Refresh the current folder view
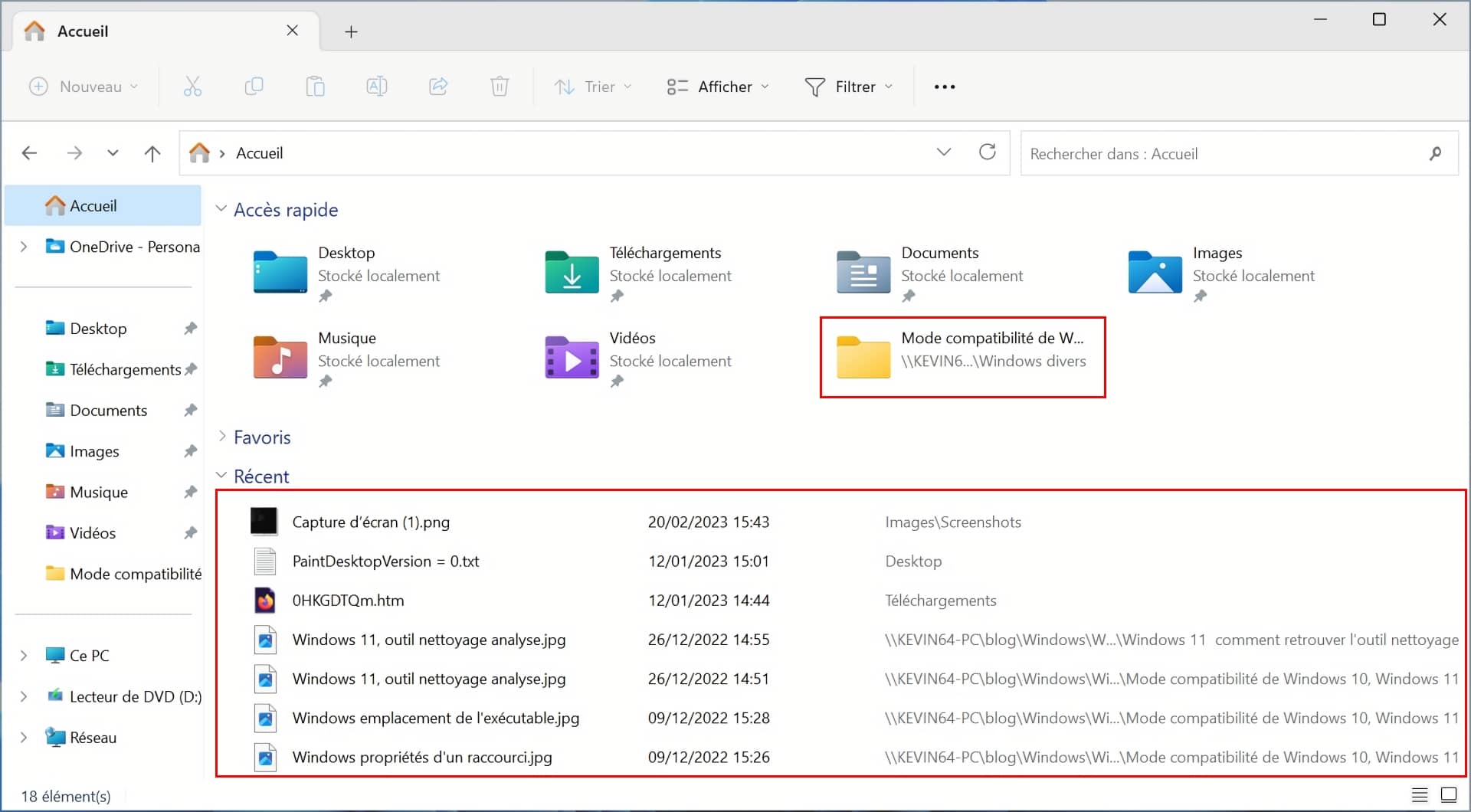 point(988,152)
